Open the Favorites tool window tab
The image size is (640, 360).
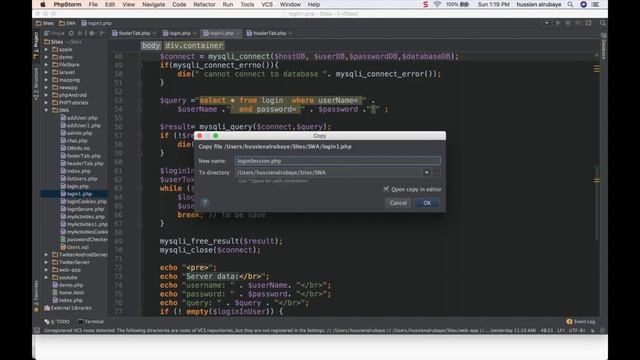(36, 297)
